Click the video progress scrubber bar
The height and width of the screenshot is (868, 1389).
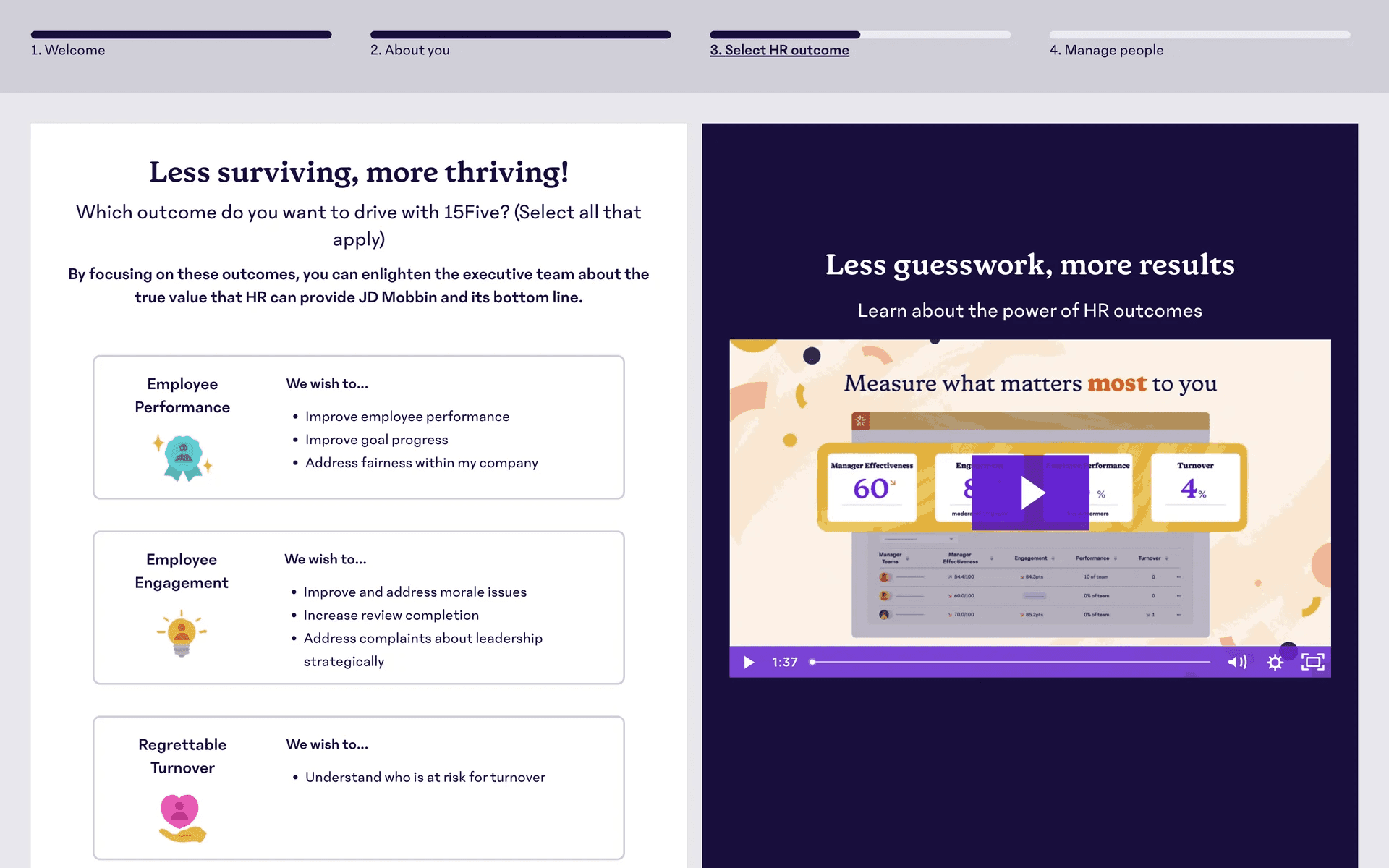tap(1011, 662)
